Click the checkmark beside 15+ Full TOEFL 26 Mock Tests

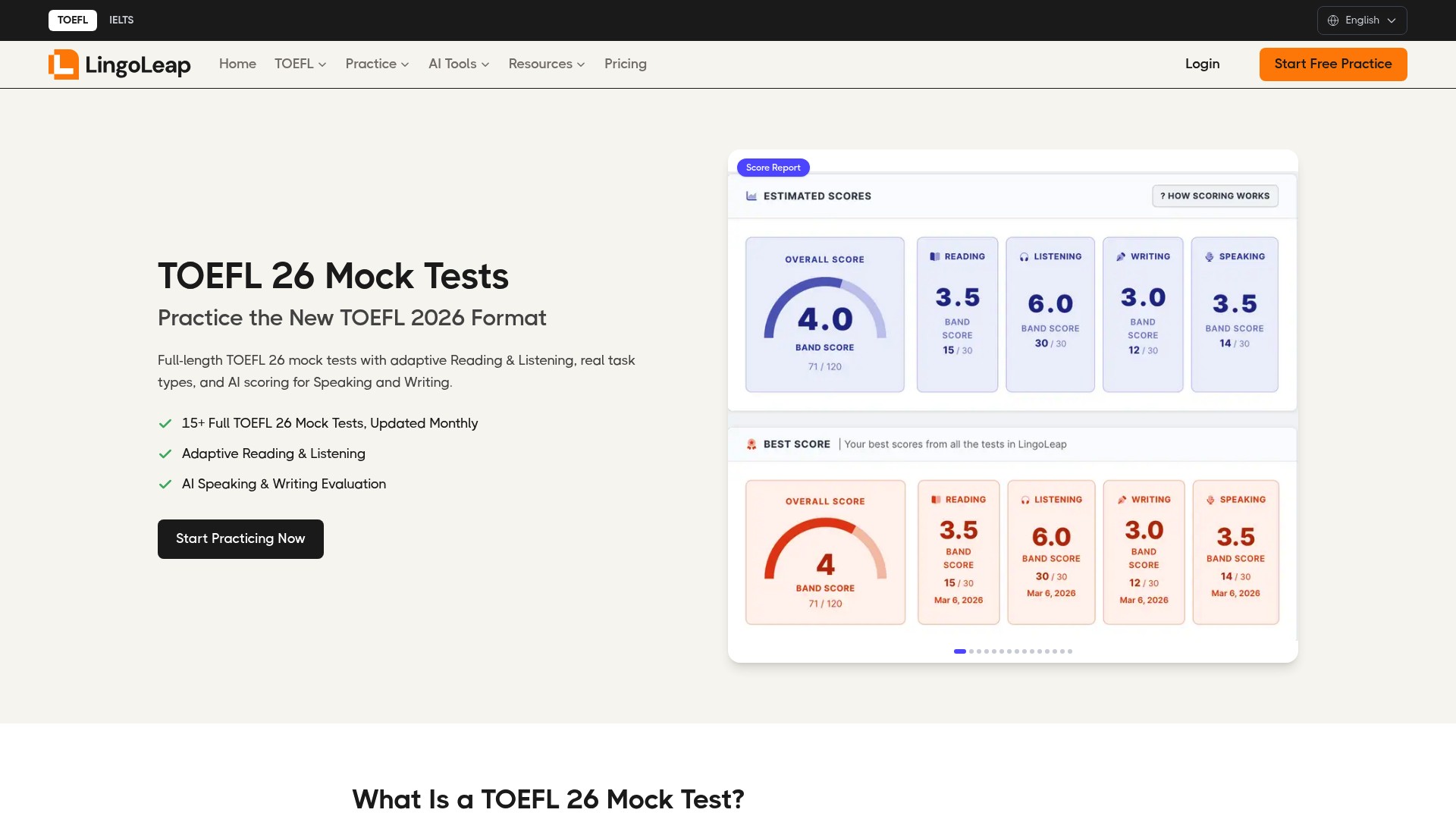pos(165,424)
